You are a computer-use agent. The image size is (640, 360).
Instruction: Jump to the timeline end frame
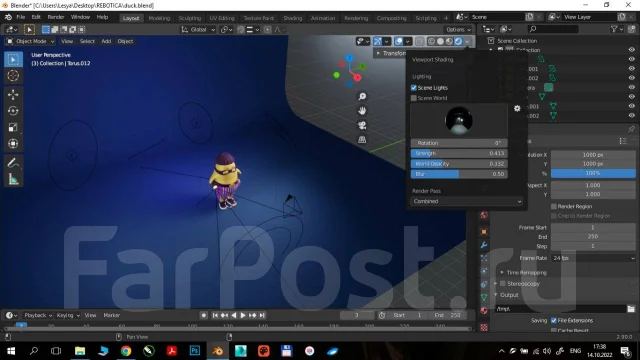coord(262,315)
